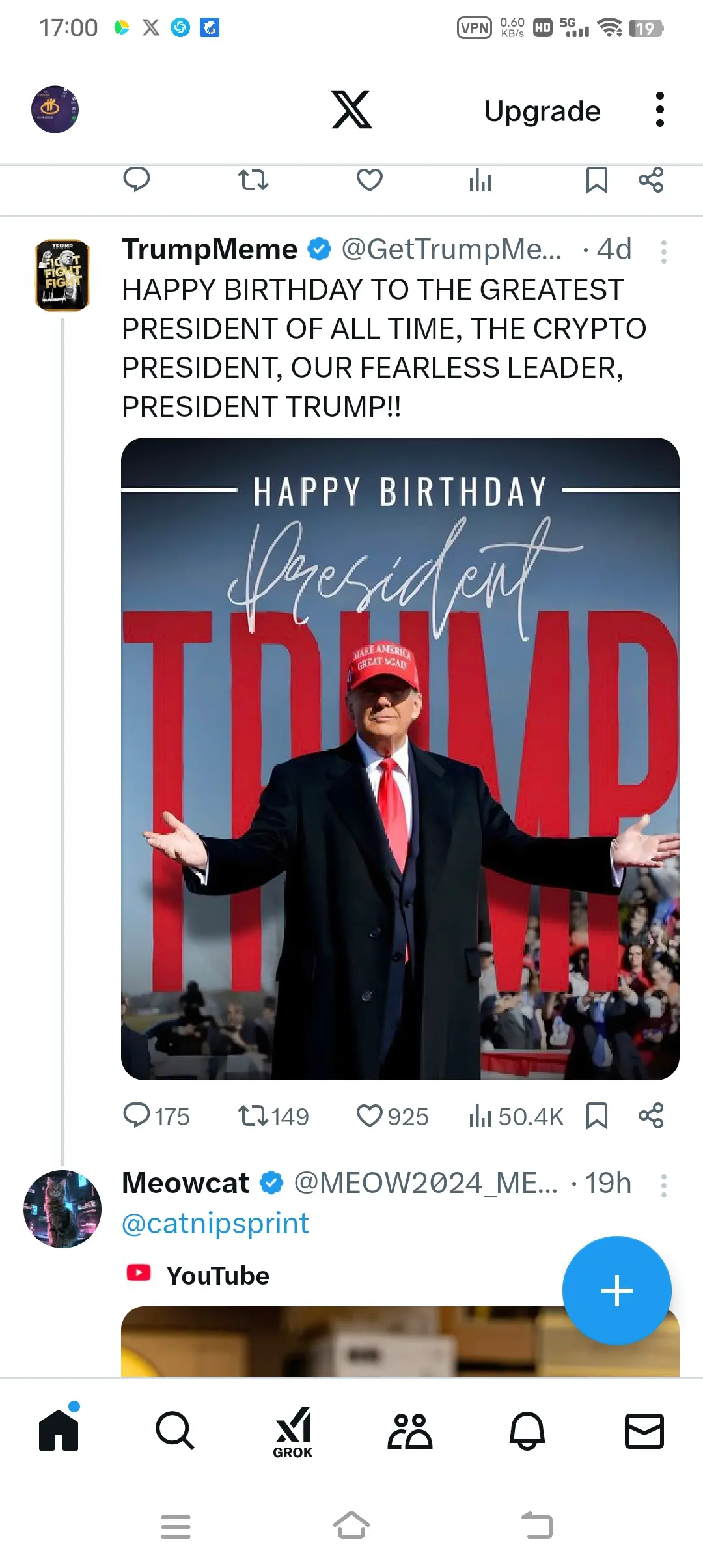Open the Communities tab icon
This screenshot has width=703, height=1568.
coord(409,1431)
